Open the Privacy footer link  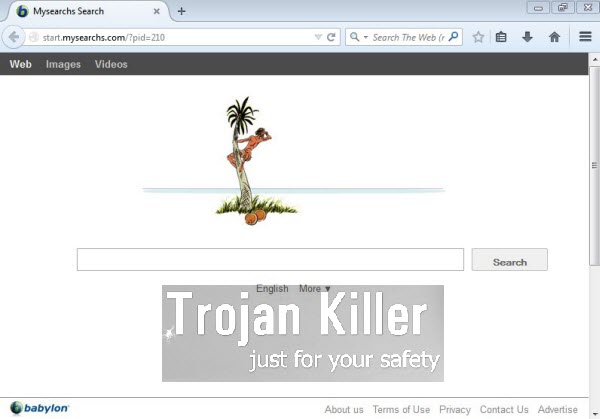(454, 409)
